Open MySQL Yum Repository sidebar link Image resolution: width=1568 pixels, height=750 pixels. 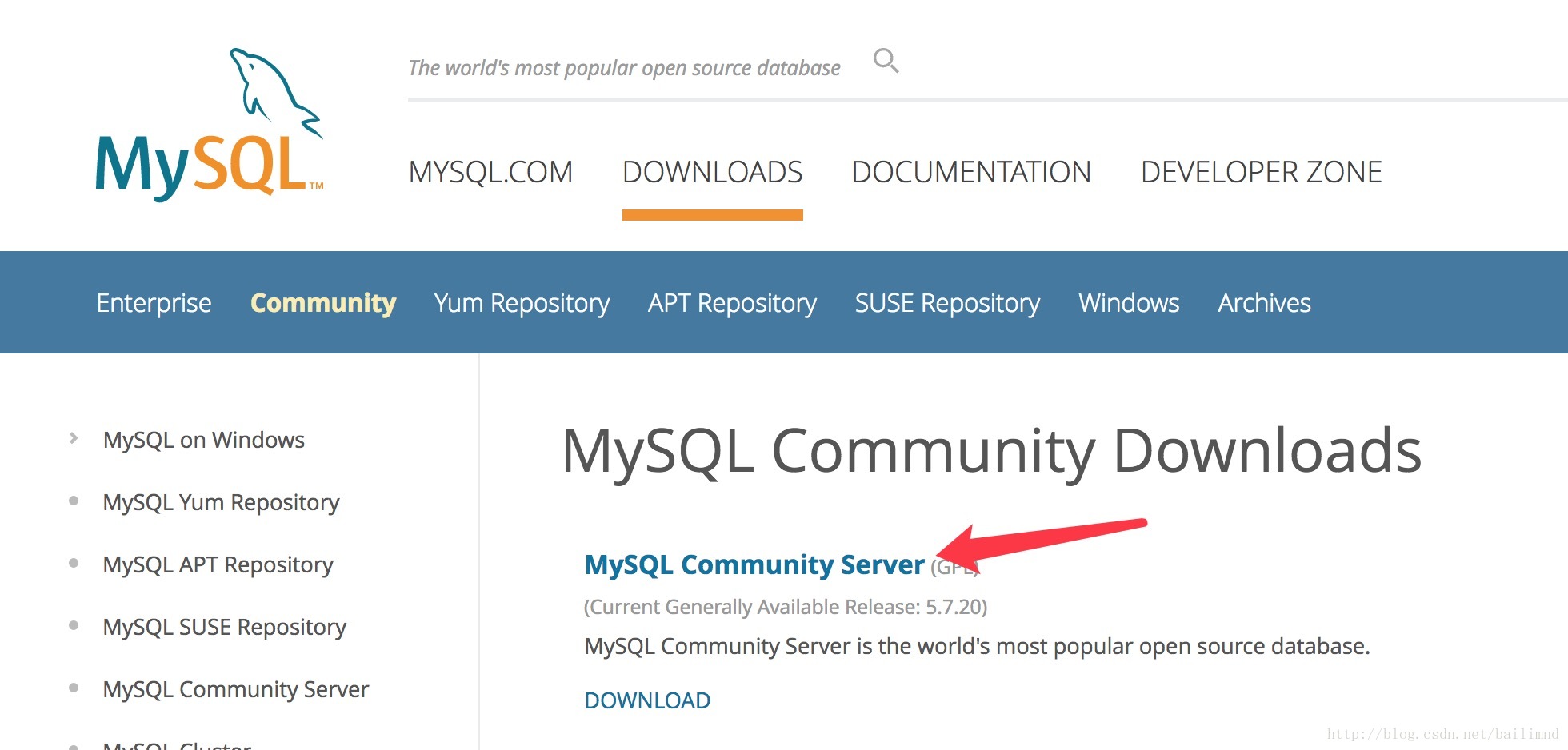(x=221, y=503)
